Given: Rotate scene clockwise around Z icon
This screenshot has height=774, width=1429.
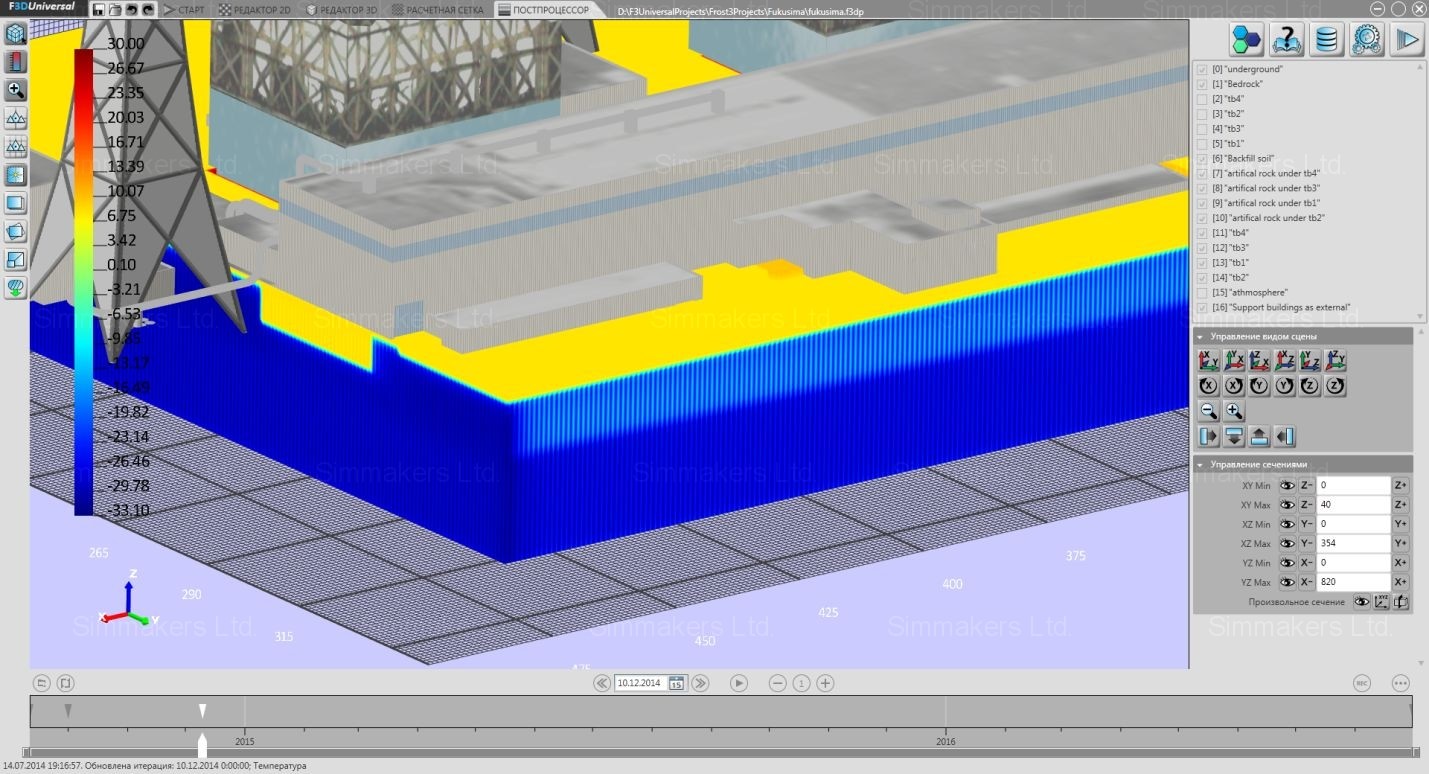Looking at the screenshot, I should point(1334,386).
